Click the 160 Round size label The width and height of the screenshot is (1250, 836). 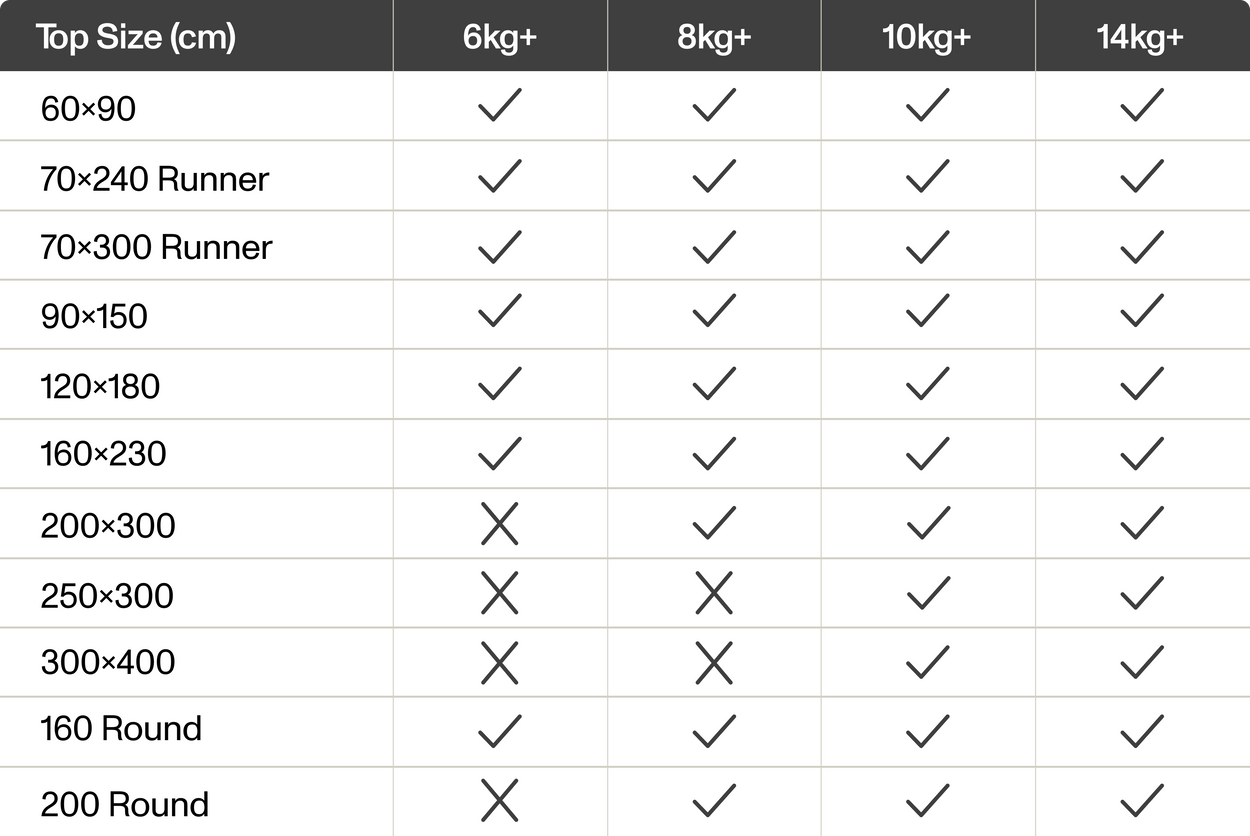[x=121, y=729]
